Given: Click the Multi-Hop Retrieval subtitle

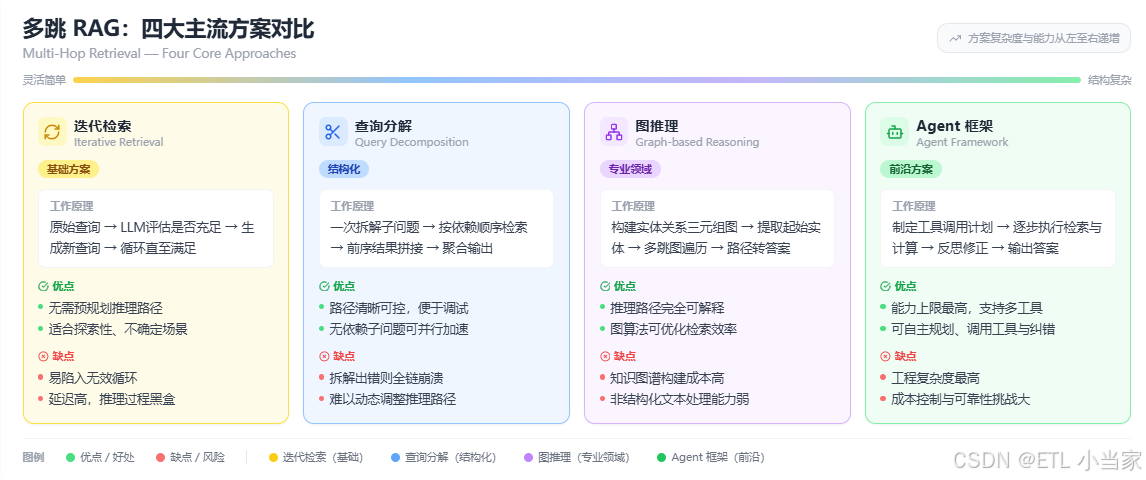Looking at the screenshot, I should point(159,53).
